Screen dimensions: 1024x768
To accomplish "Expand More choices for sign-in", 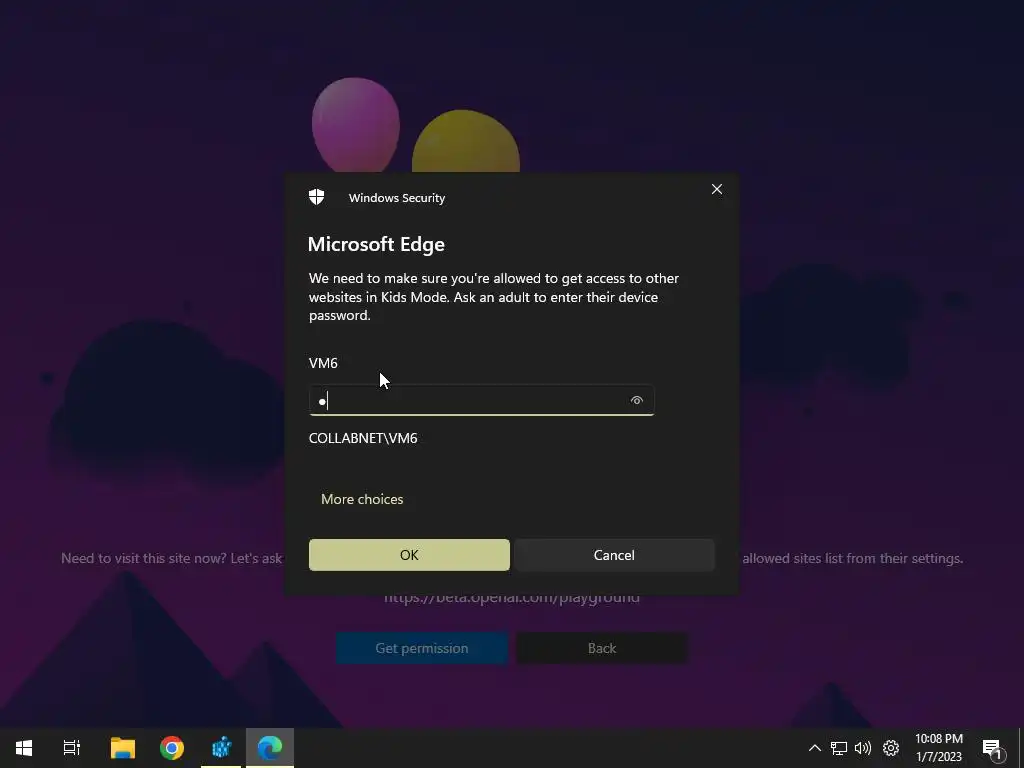I will (x=362, y=499).
